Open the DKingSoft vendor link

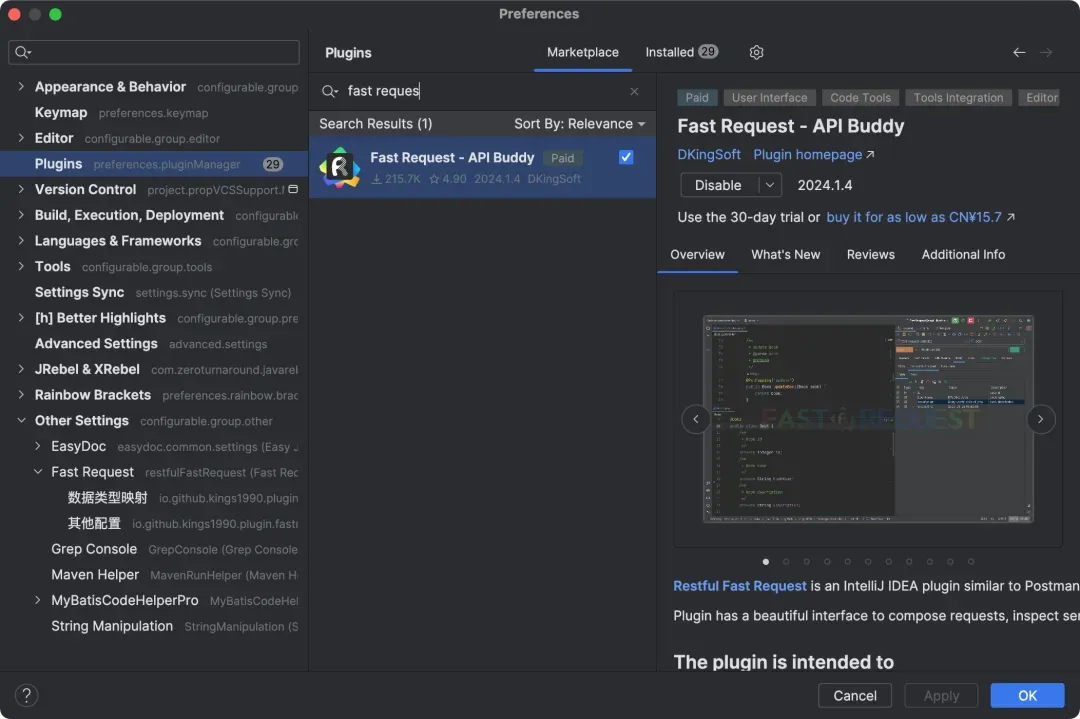tap(709, 154)
